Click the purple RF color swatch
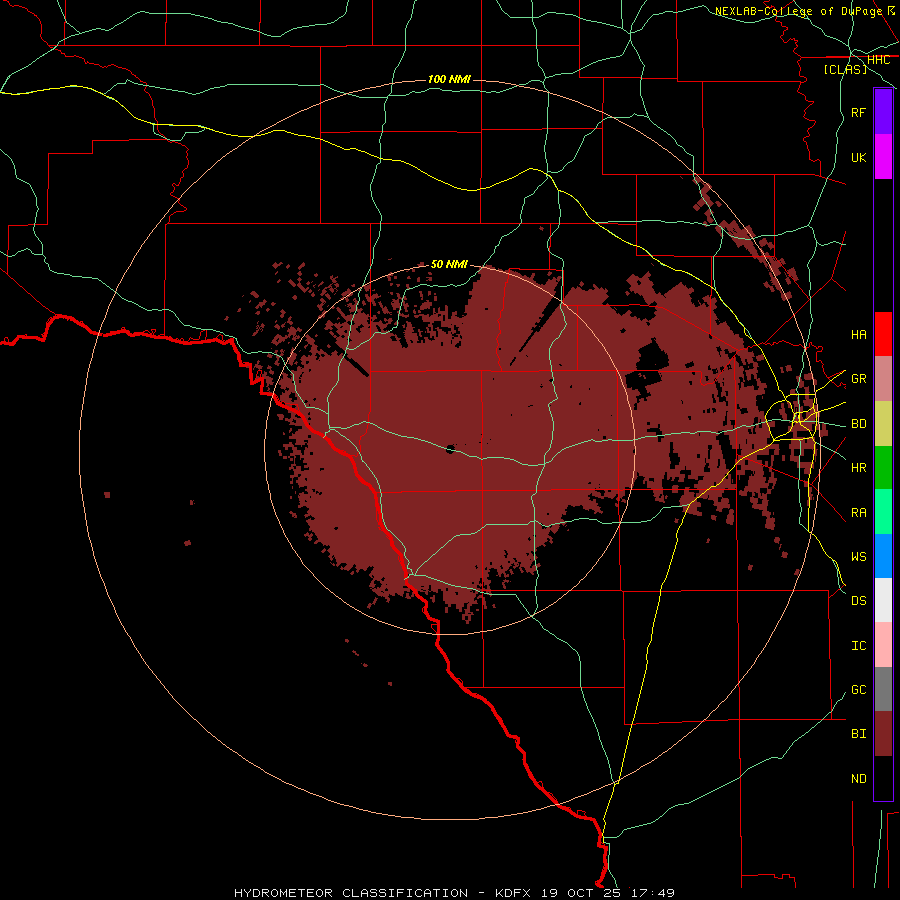This screenshot has width=900, height=900. 883,112
